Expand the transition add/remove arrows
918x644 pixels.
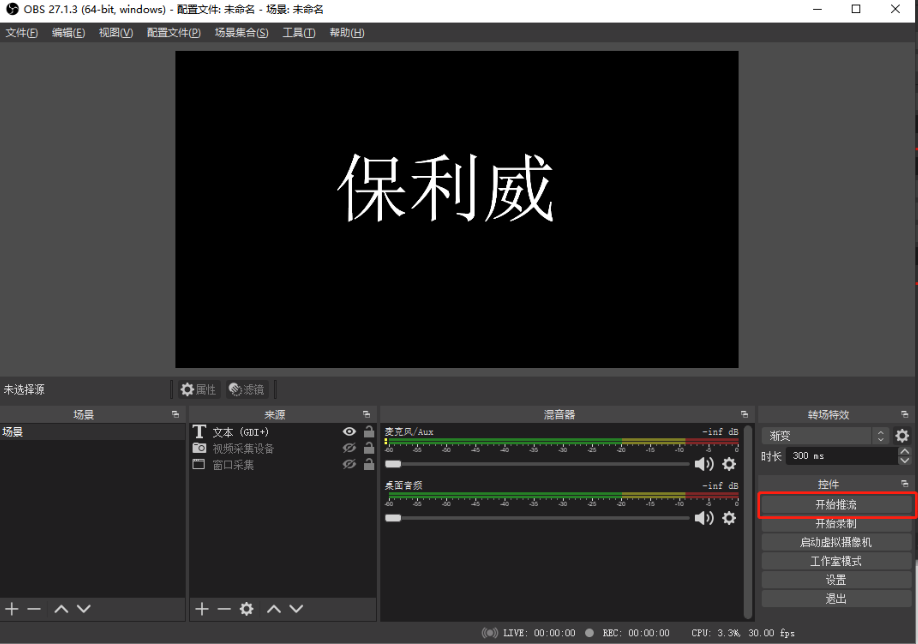click(880, 435)
